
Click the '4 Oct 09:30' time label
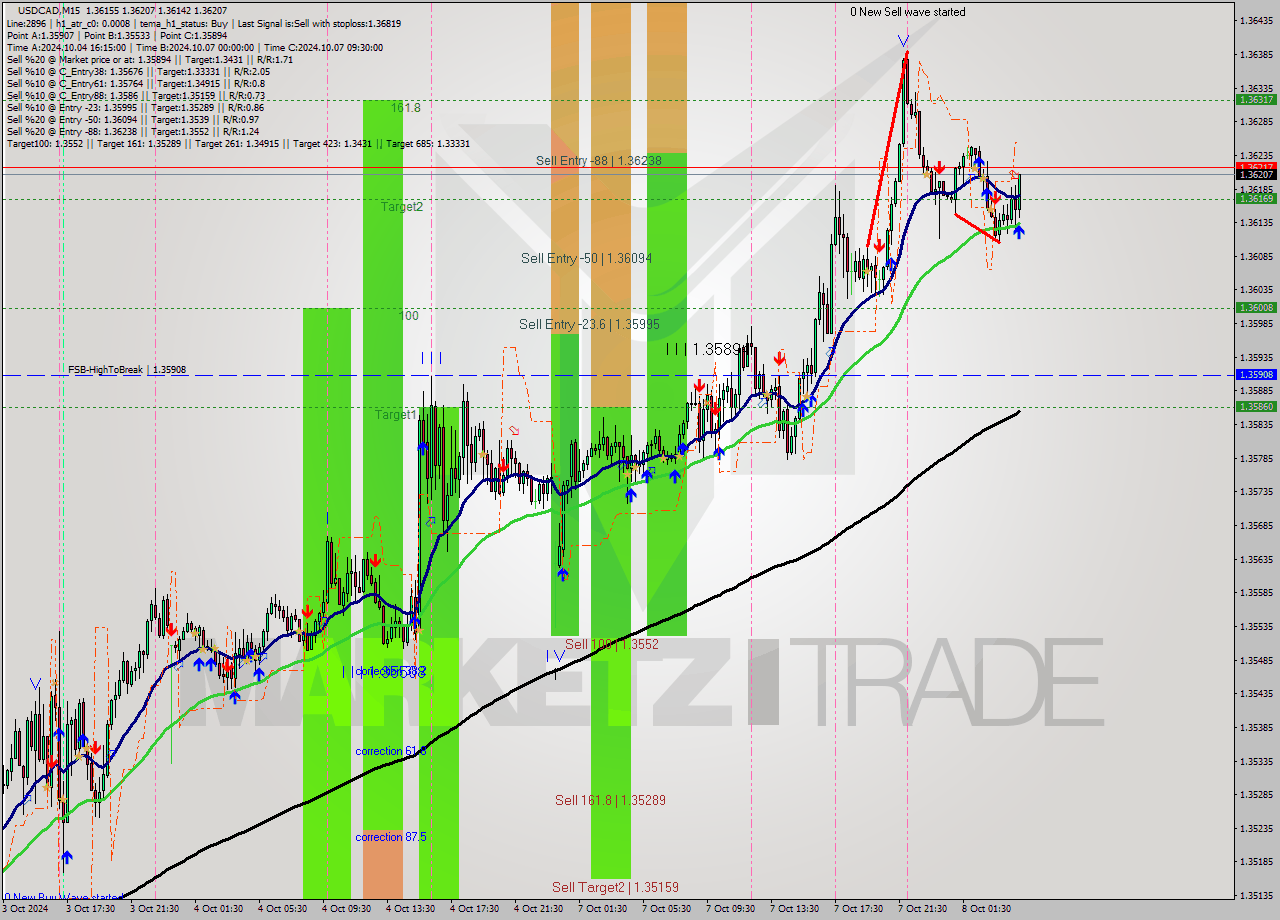click(345, 909)
